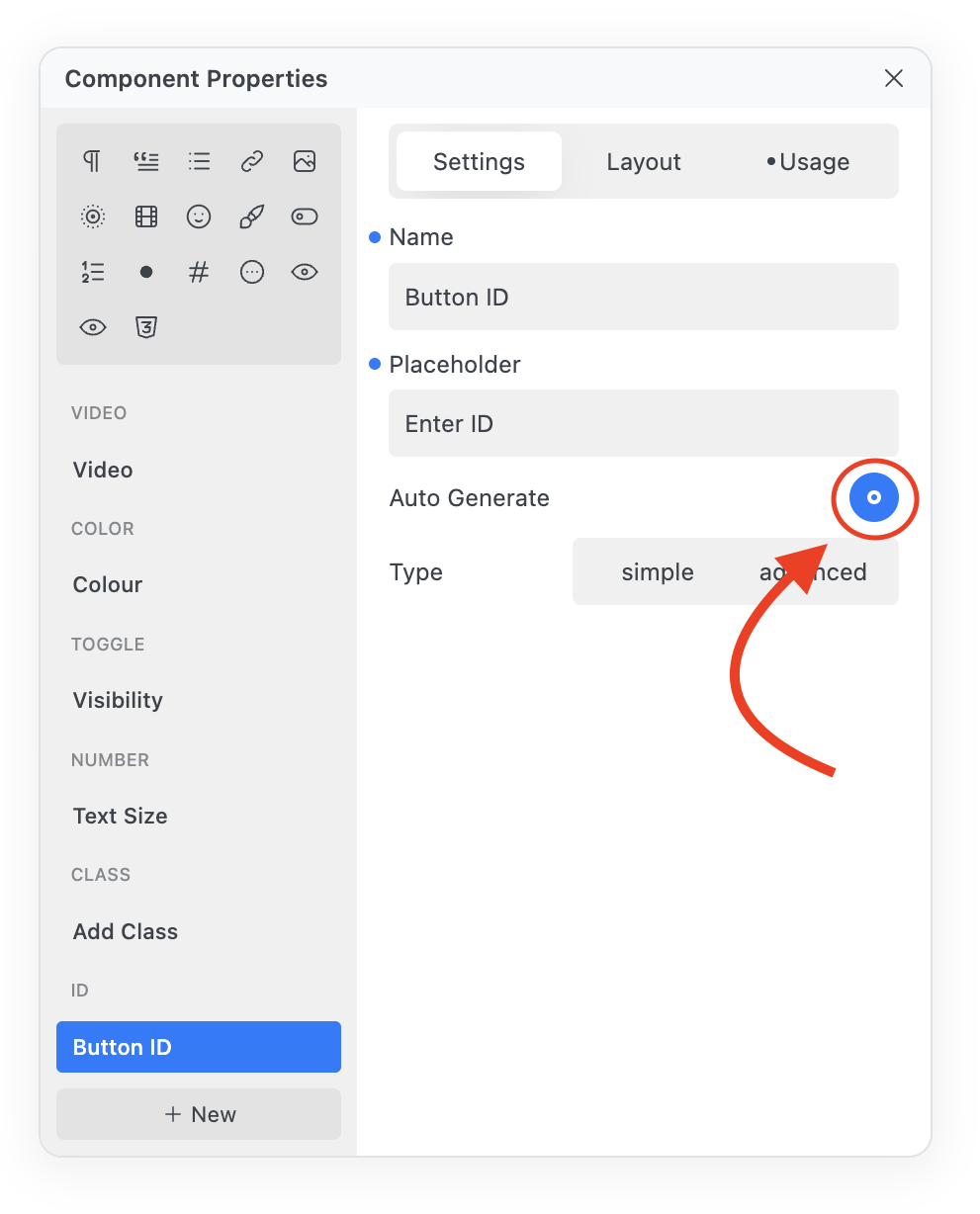Click the CSS3 shield icon
The width and height of the screenshot is (980, 1214).
point(146,327)
